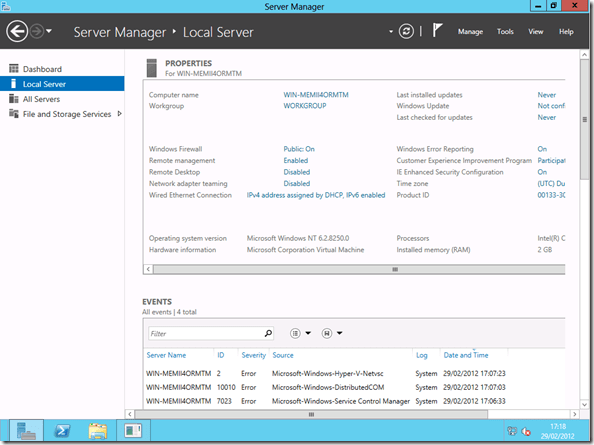Click the search magnifier in Events filter
This screenshot has height=445, width=594.
tap(268, 333)
